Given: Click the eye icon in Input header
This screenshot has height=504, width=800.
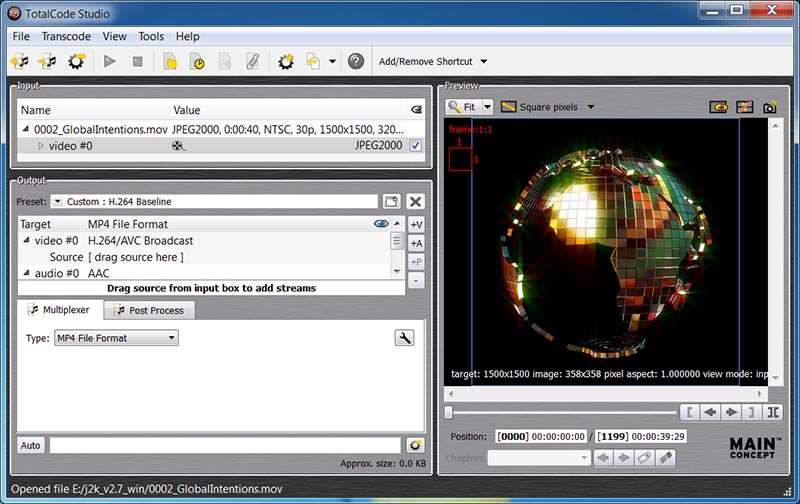Looking at the screenshot, I should point(416,110).
